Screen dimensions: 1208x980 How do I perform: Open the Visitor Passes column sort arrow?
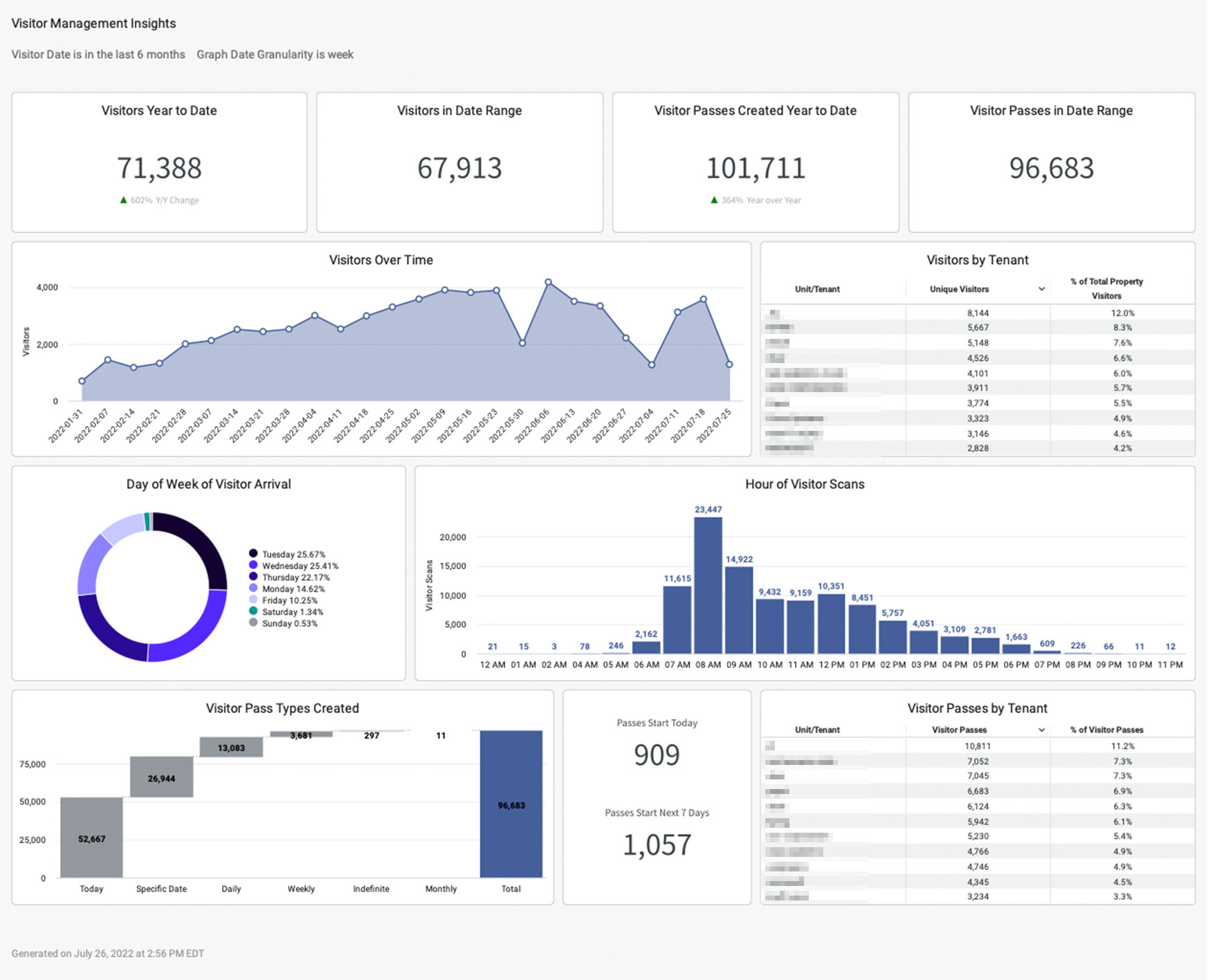(x=1041, y=730)
